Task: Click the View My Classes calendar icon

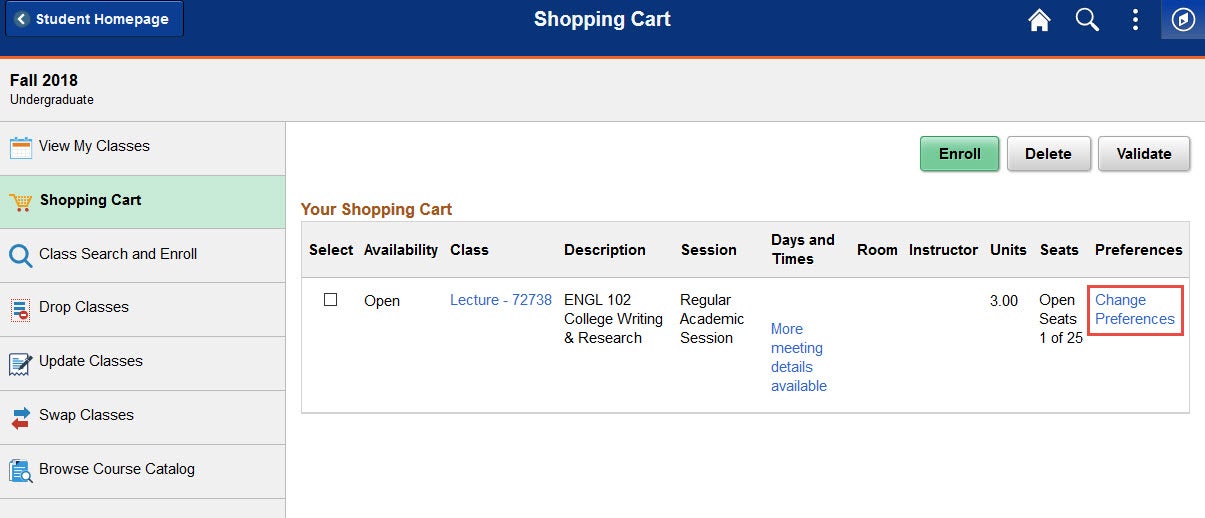Action: [x=21, y=148]
